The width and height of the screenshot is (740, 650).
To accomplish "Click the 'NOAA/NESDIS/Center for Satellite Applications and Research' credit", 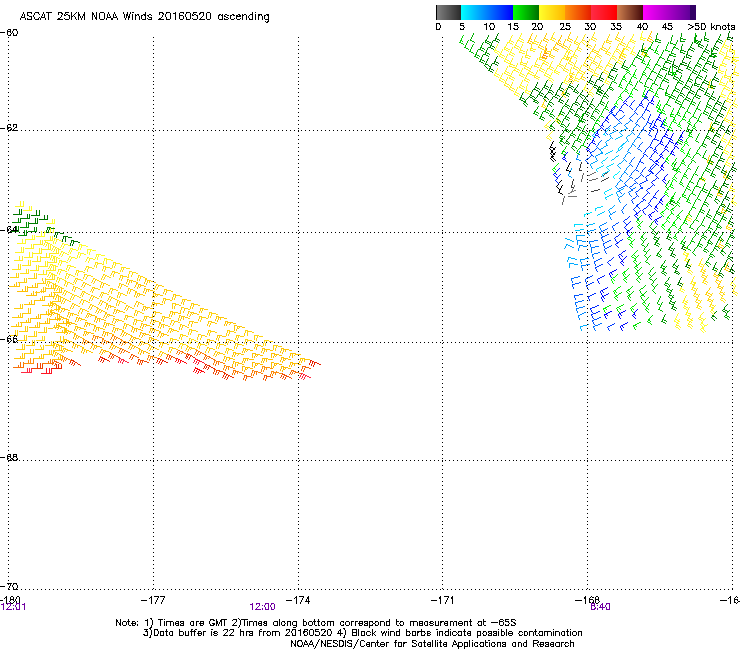I will (x=432, y=644).
